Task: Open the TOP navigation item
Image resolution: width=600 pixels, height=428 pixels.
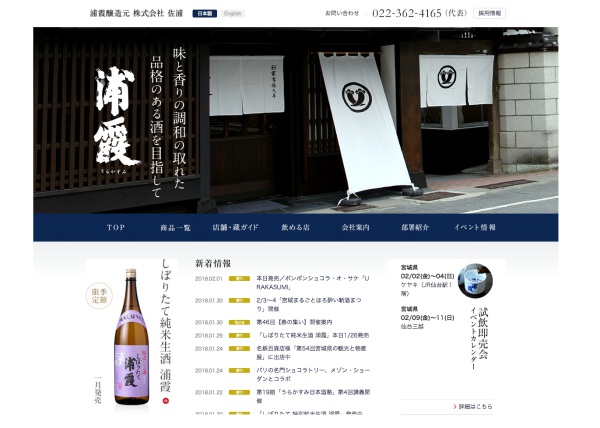Action: (116, 227)
